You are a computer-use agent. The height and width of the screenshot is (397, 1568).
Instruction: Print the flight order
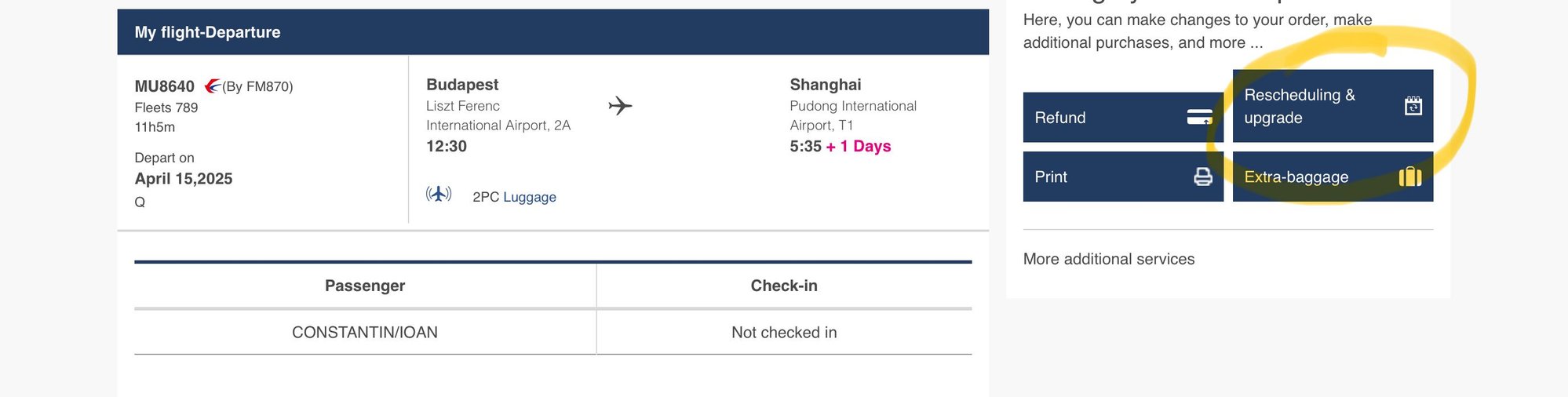pyautogui.click(x=1099, y=177)
